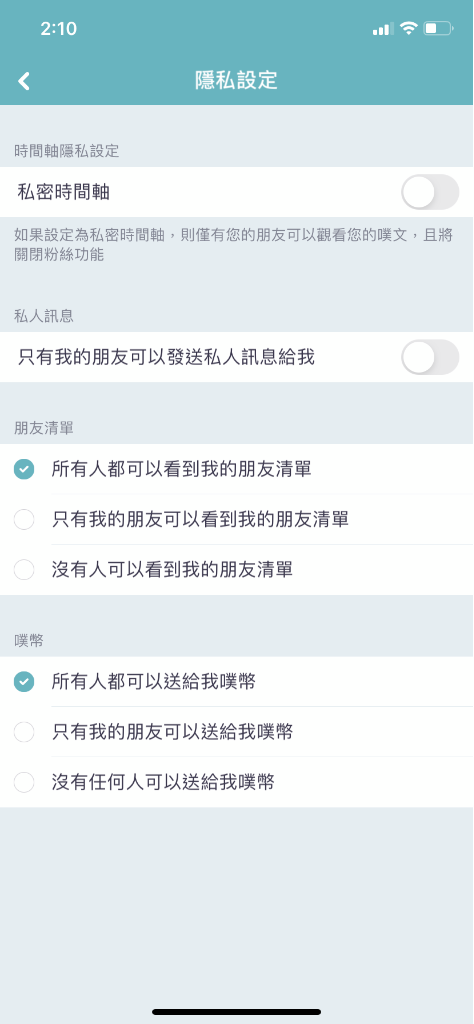Tap the battery status icon
This screenshot has height=1024, width=474.
(x=438, y=28)
